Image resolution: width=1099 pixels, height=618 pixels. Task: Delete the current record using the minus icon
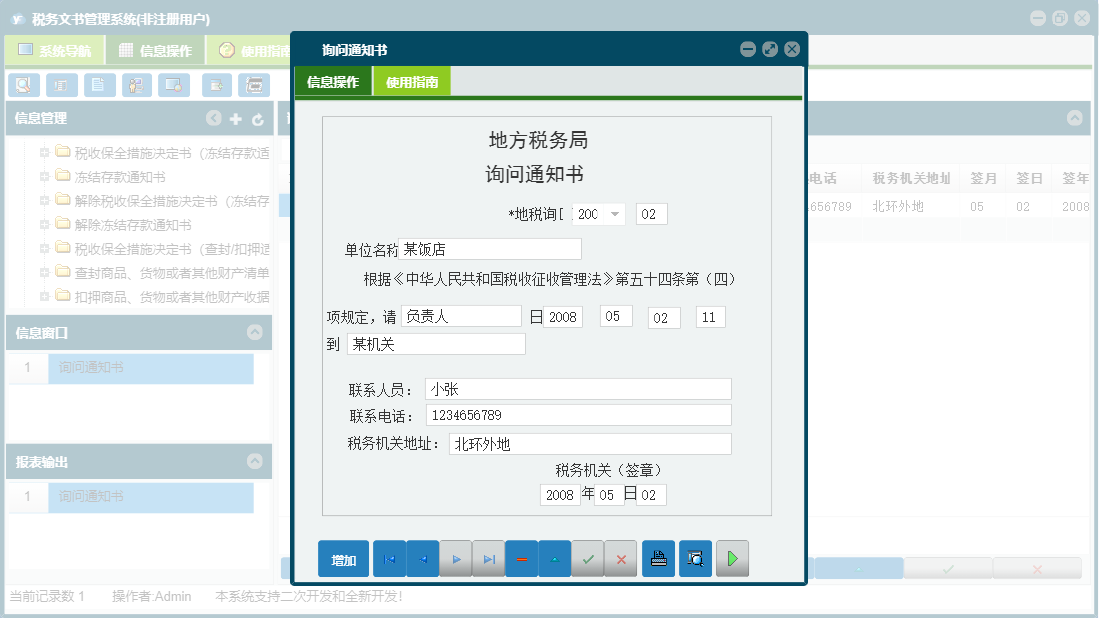pos(521,559)
